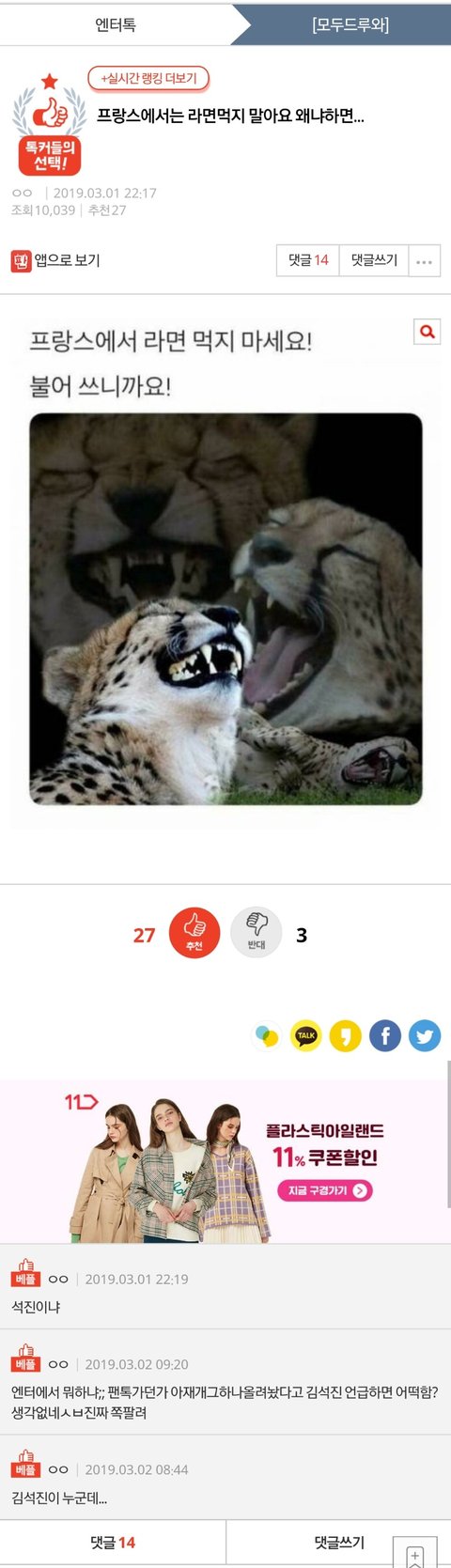Share post via Facebook icon
This screenshot has height=1568, width=451.
coord(385,1035)
